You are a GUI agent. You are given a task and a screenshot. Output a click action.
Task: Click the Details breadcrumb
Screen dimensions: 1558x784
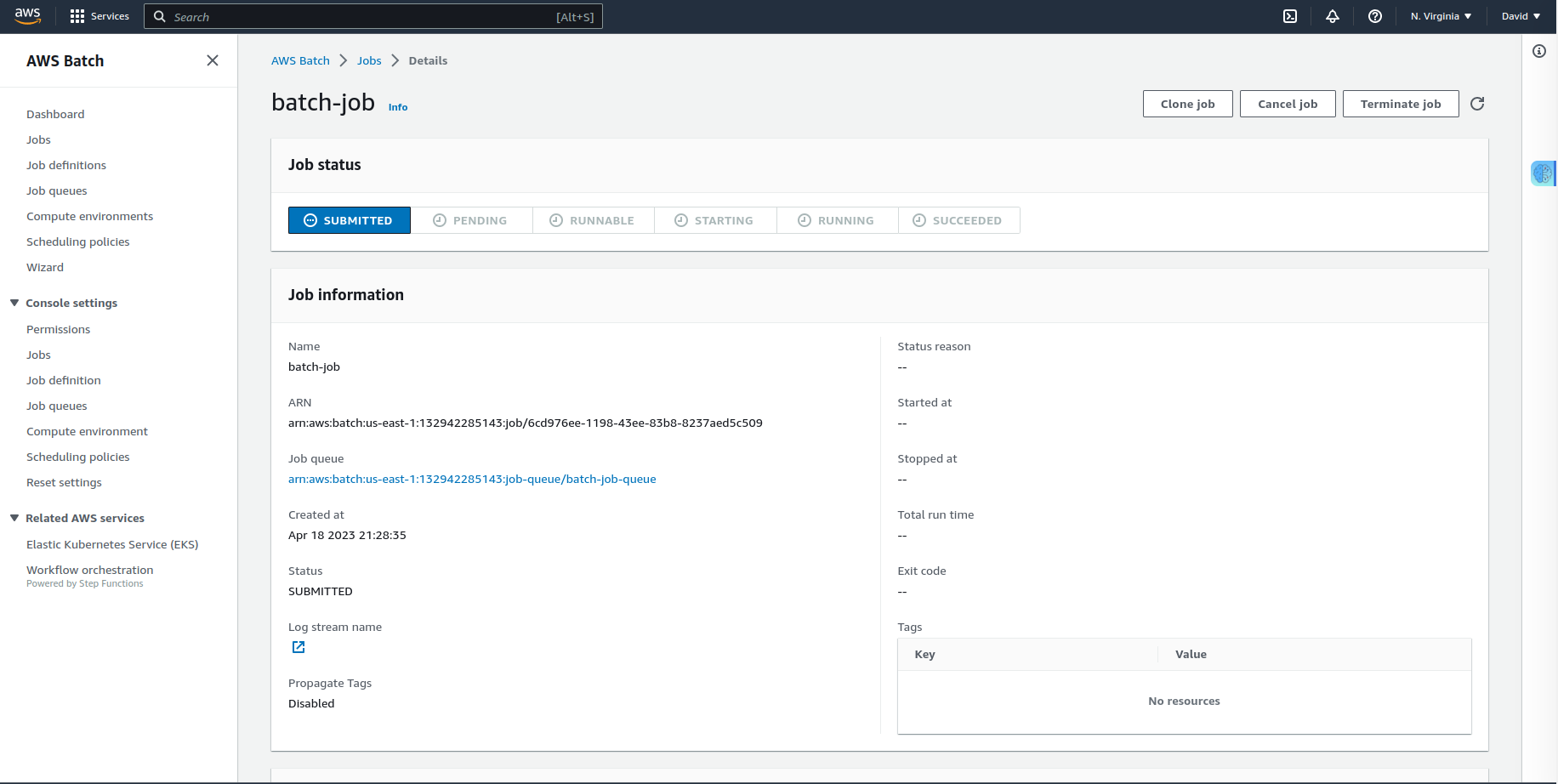click(x=428, y=60)
